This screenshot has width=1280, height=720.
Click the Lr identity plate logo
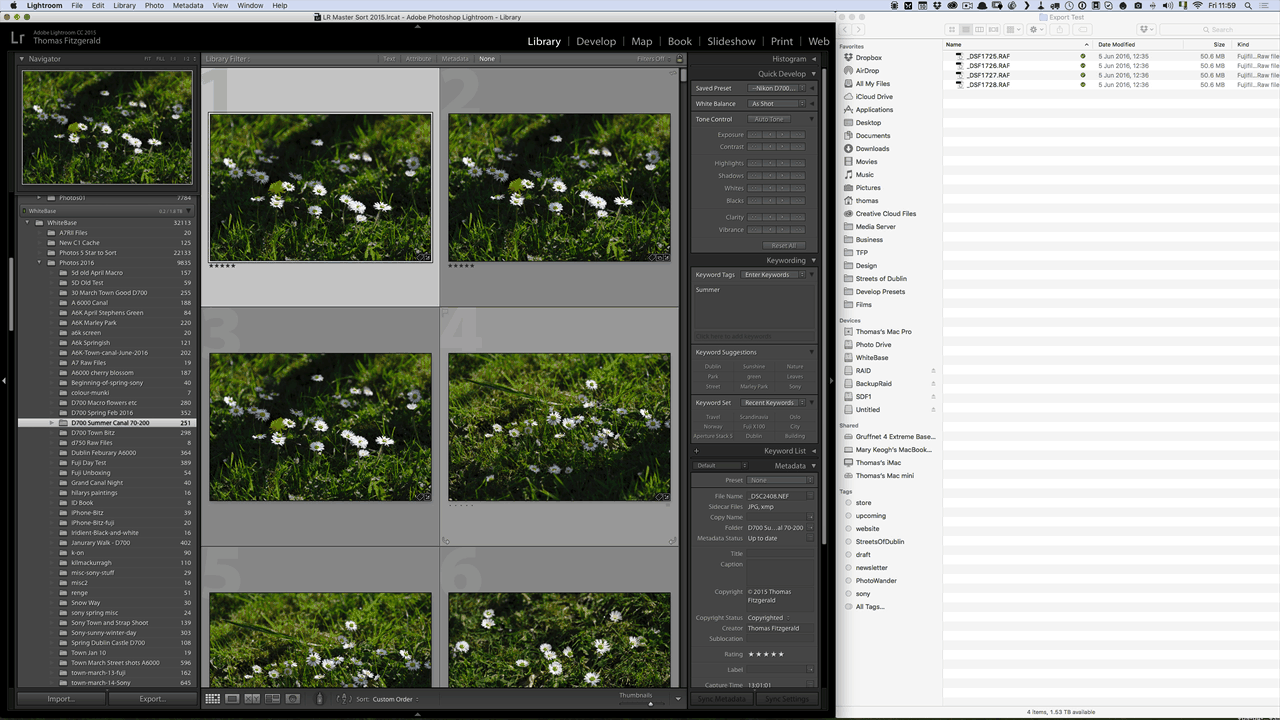point(17,38)
